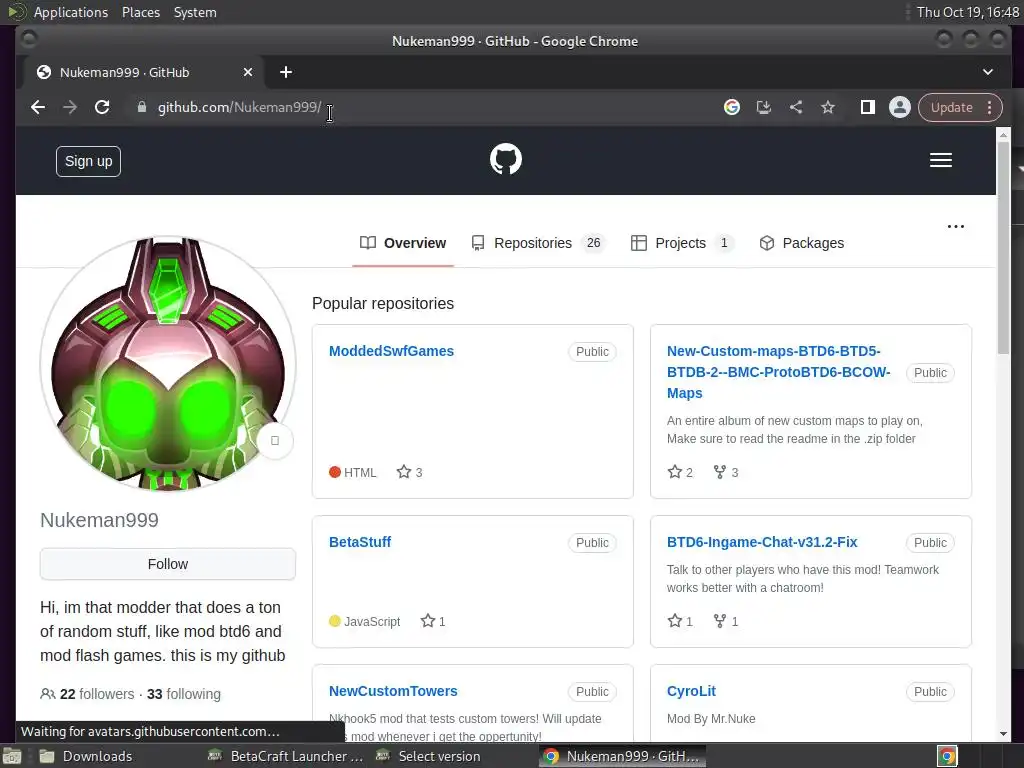Open Chrome's three-dot menu
Screen dimensions: 1024x768
click(989, 107)
